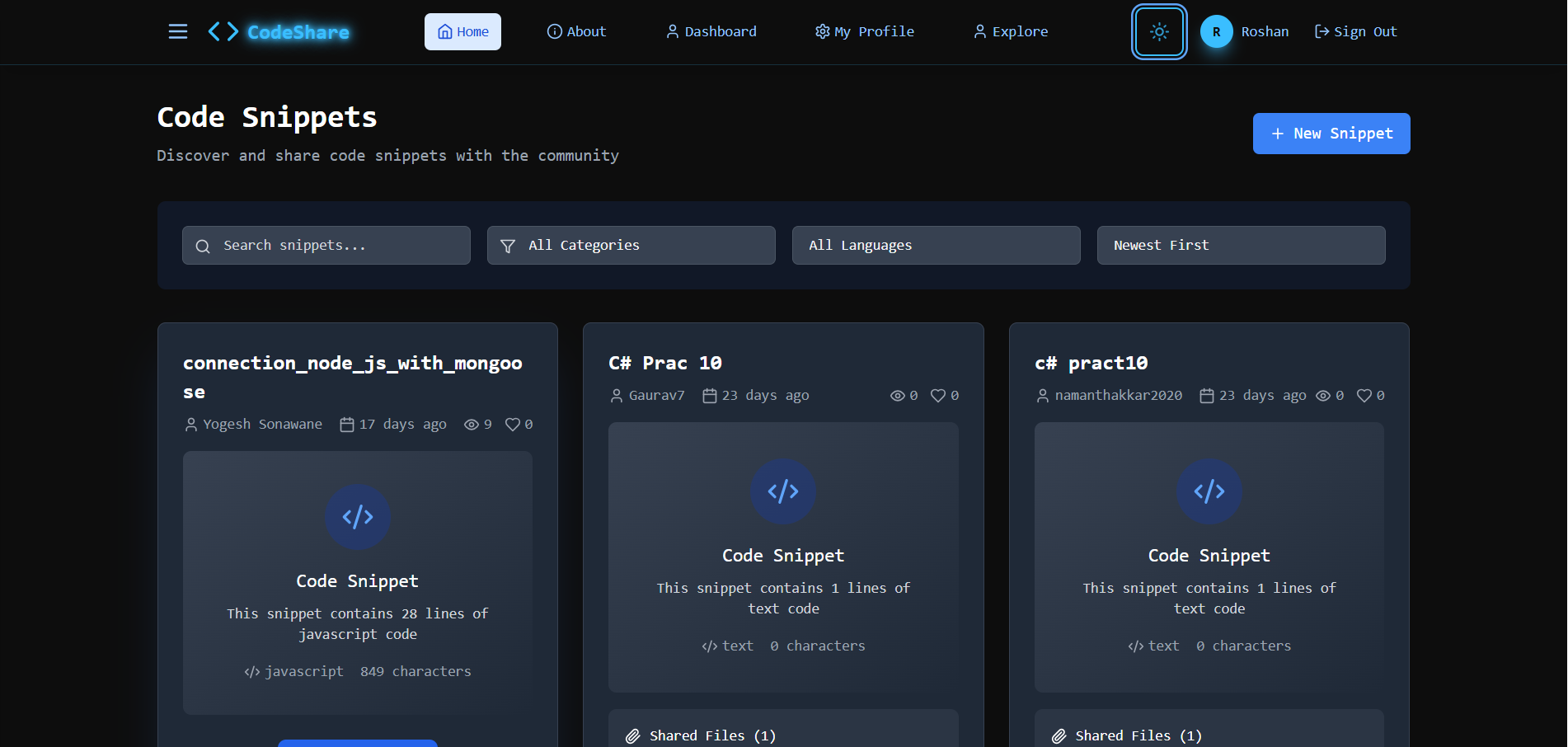The width and height of the screenshot is (1568, 747).
Task: Open the Newest First sort dropdown
Action: click(x=1241, y=245)
